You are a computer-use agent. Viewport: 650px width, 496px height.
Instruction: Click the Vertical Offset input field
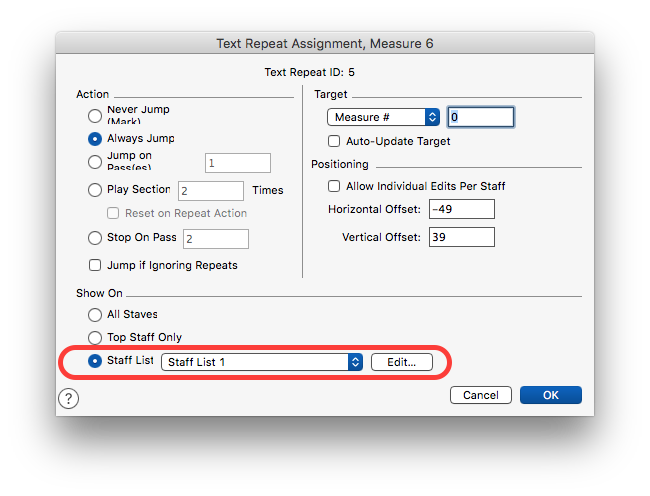coord(461,237)
